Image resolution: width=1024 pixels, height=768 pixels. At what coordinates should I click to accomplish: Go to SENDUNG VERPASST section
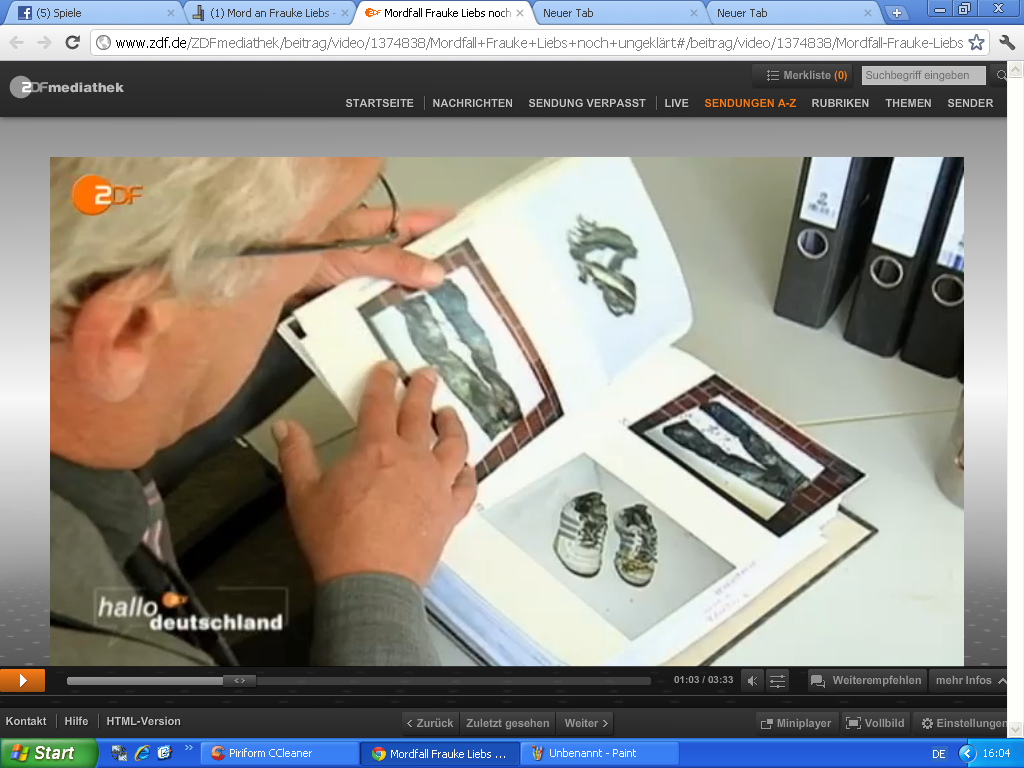[587, 103]
